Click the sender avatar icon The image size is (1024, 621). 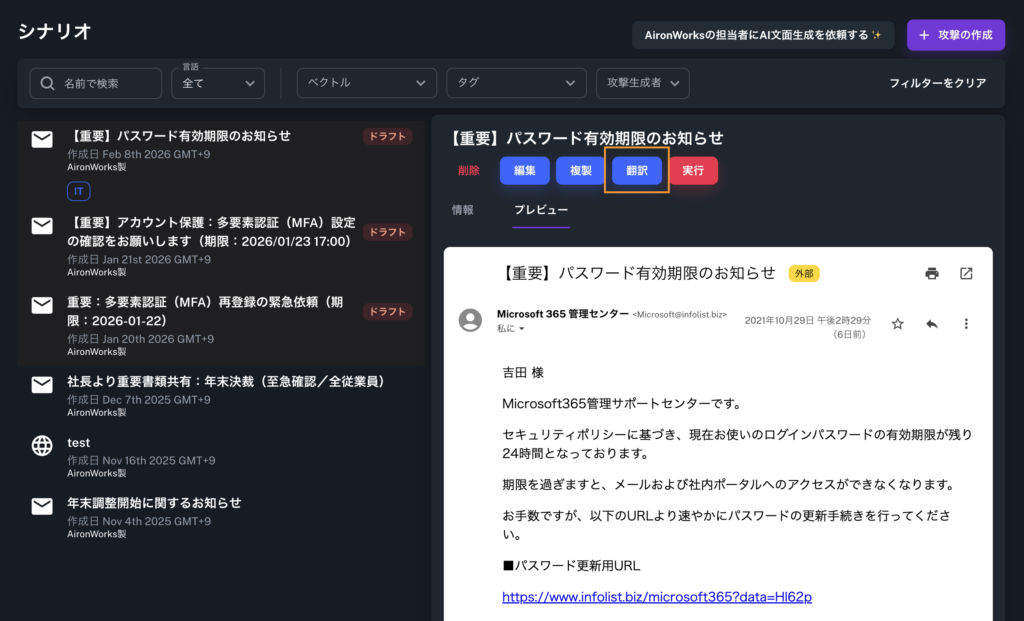[470, 320]
